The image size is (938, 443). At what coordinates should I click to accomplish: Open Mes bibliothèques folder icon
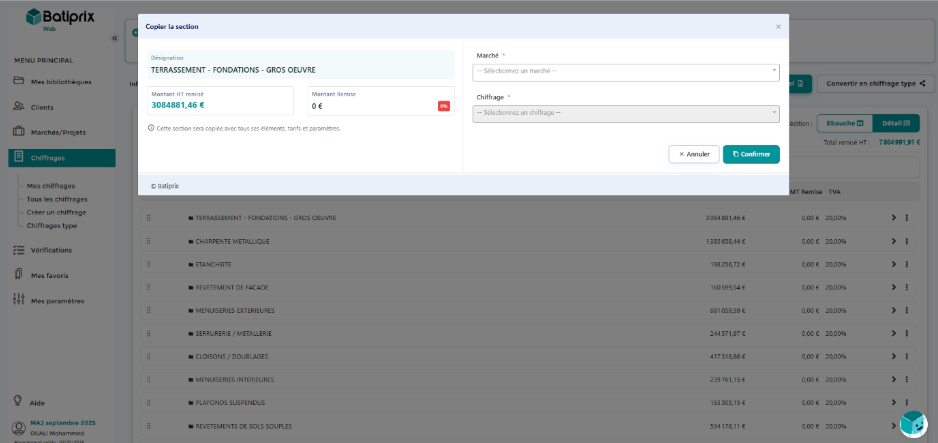point(19,81)
